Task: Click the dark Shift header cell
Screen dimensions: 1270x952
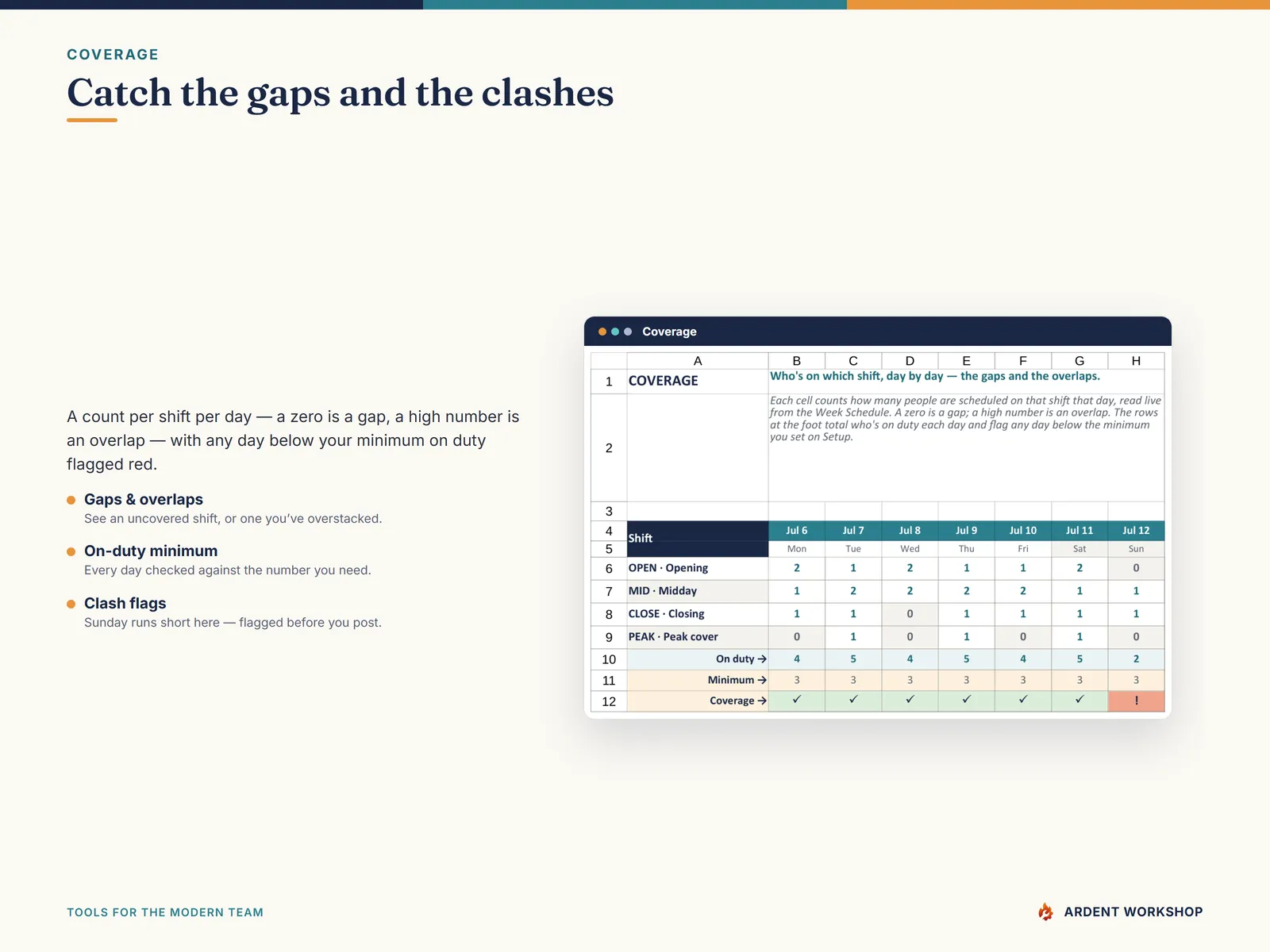Action: click(698, 539)
